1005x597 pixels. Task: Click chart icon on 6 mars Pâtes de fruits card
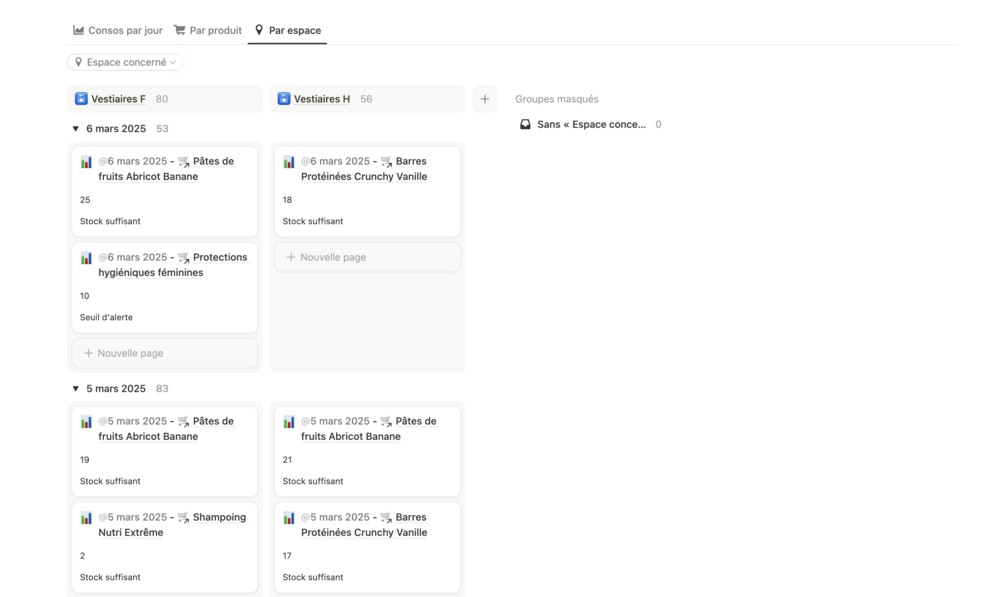86,162
